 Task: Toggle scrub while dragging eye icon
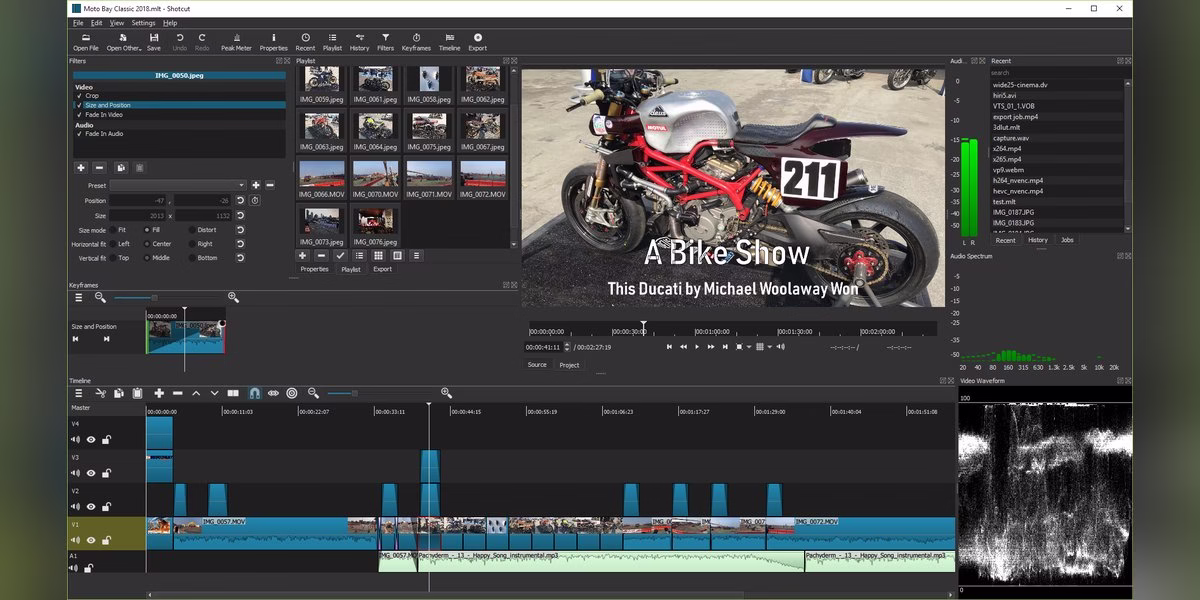273,393
